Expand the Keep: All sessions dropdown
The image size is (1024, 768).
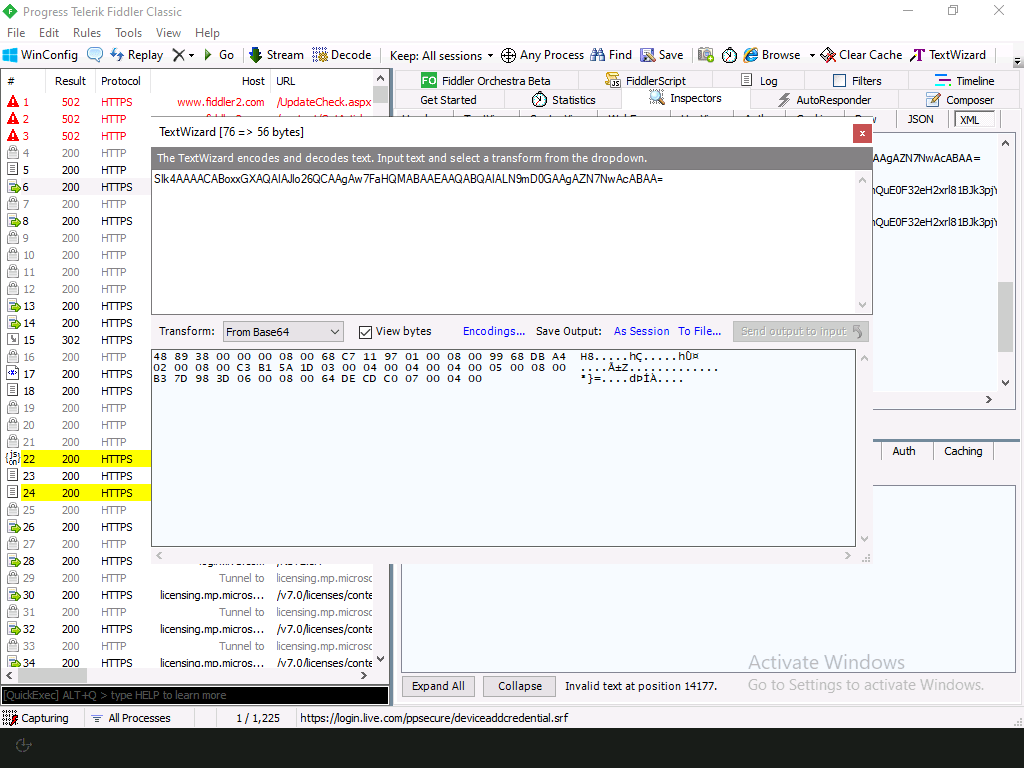(441, 55)
